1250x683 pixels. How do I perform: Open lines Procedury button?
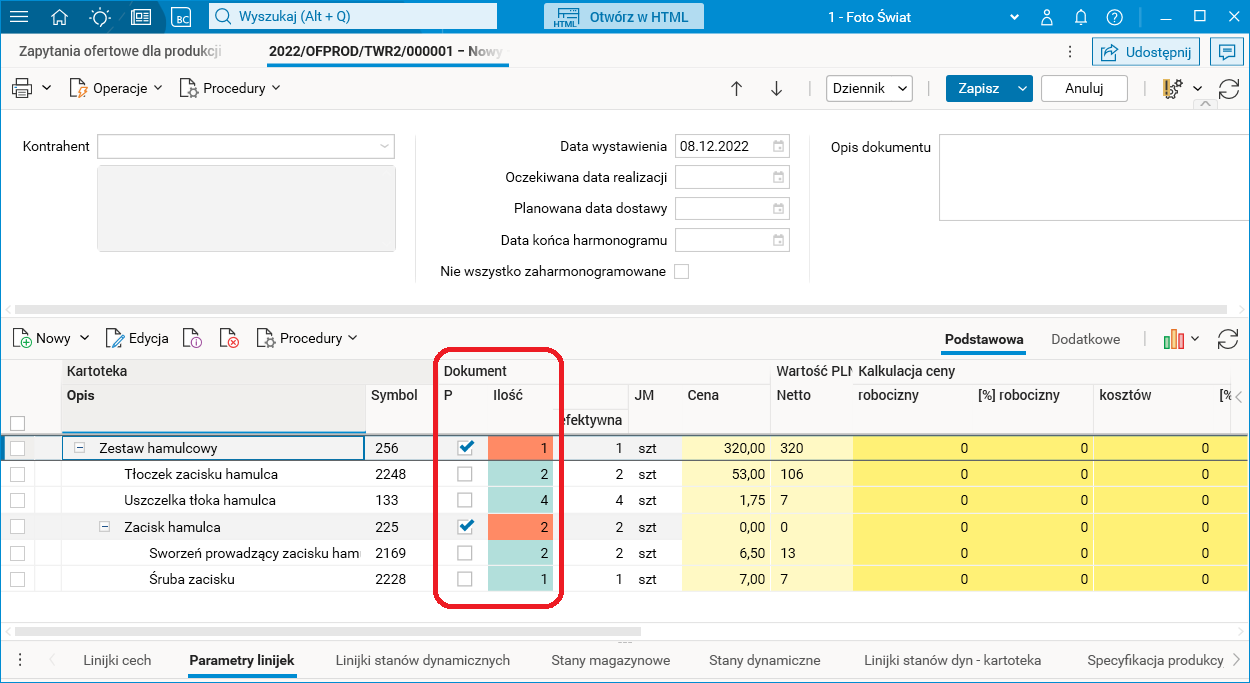[x=307, y=338]
